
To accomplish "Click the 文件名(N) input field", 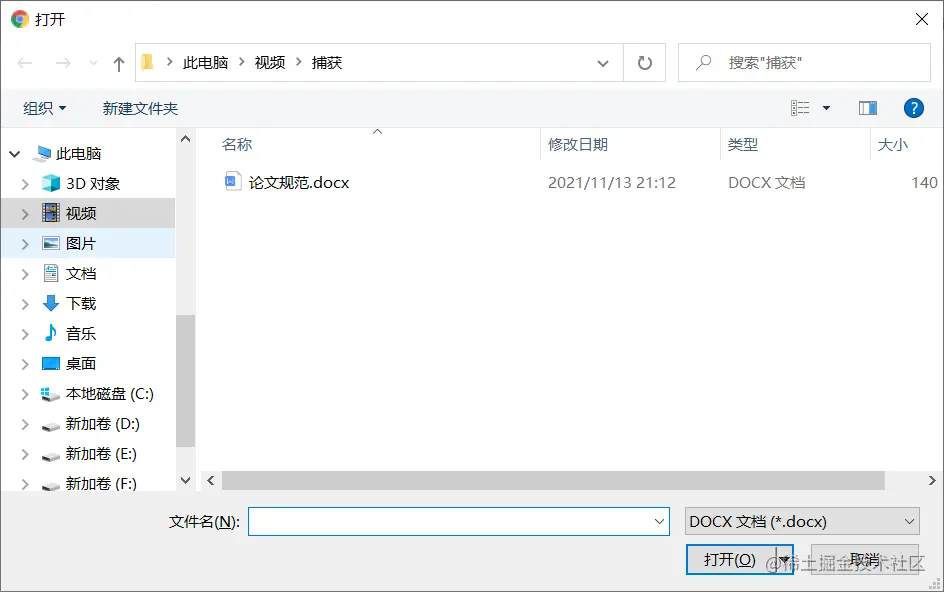I will click(x=459, y=522).
